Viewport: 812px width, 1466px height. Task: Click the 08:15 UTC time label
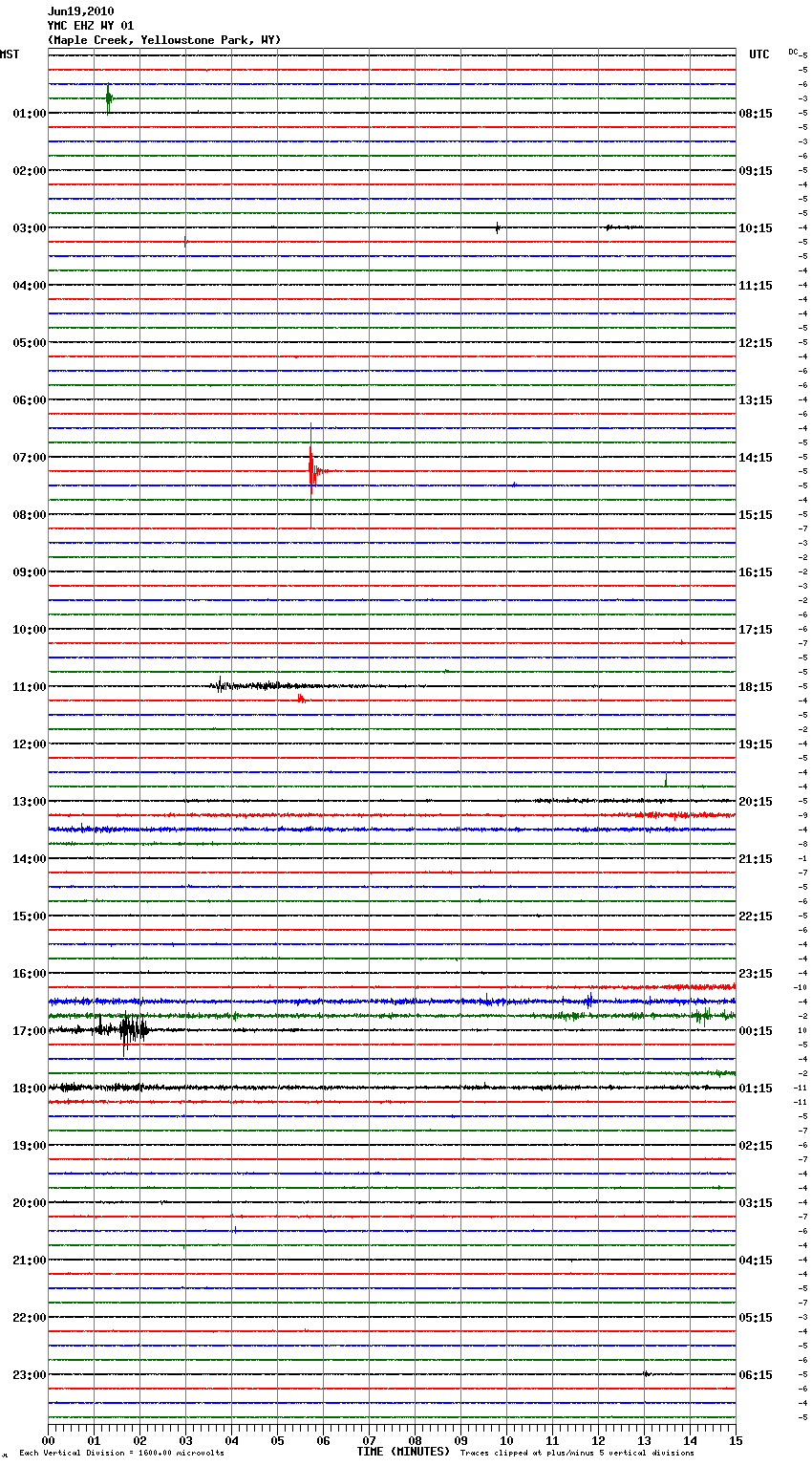pos(756,114)
